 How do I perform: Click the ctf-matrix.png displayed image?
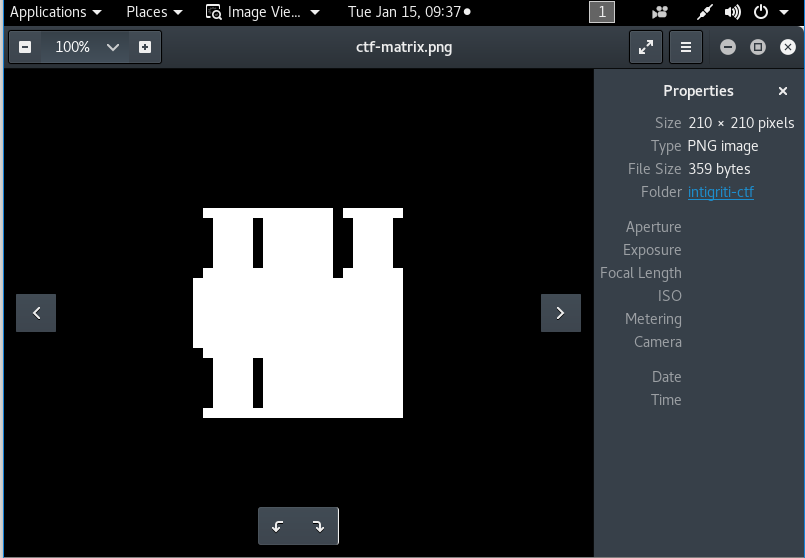(x=298, y=313)
